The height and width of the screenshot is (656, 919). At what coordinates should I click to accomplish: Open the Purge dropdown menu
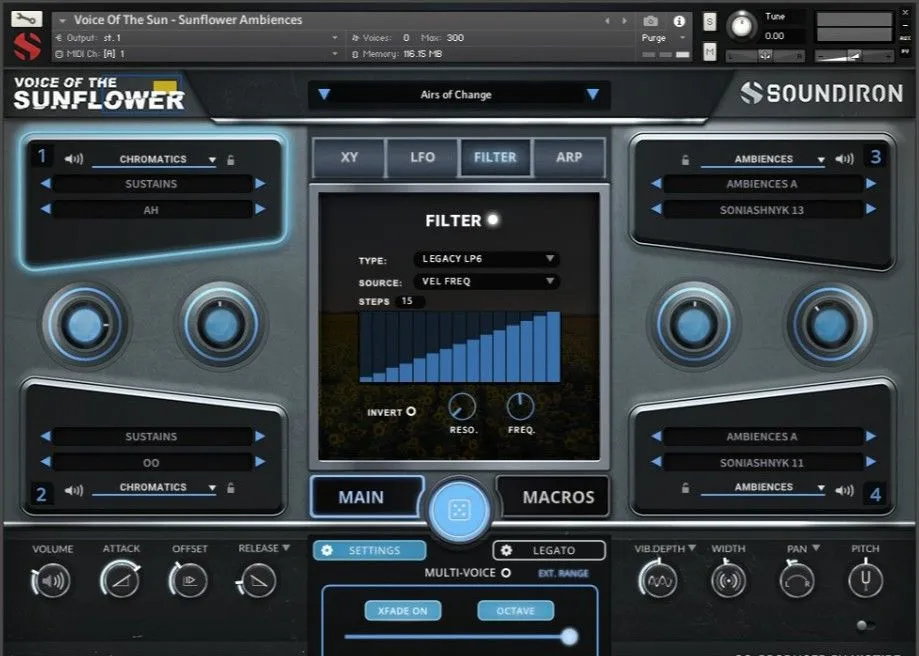664,38
